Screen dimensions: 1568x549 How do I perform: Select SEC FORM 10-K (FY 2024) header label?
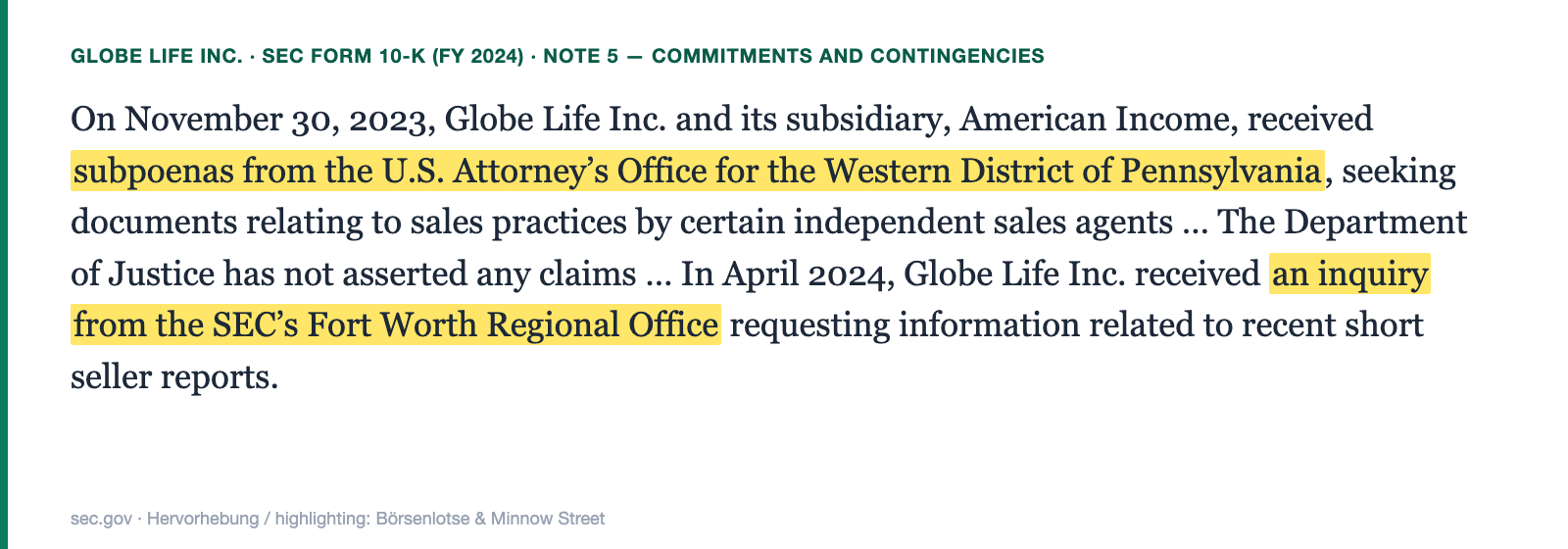393,56
